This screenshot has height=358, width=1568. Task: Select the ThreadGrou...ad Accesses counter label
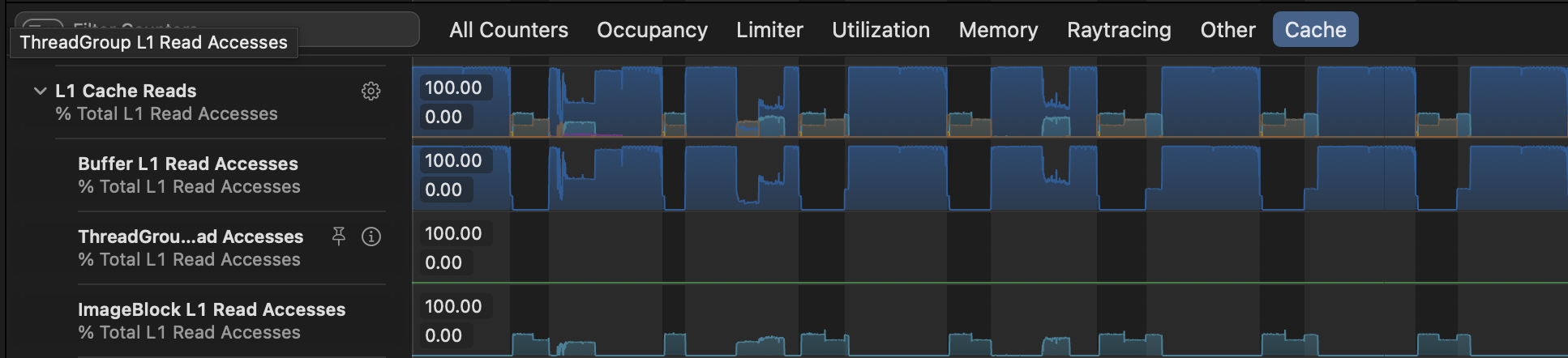(191, 237)
